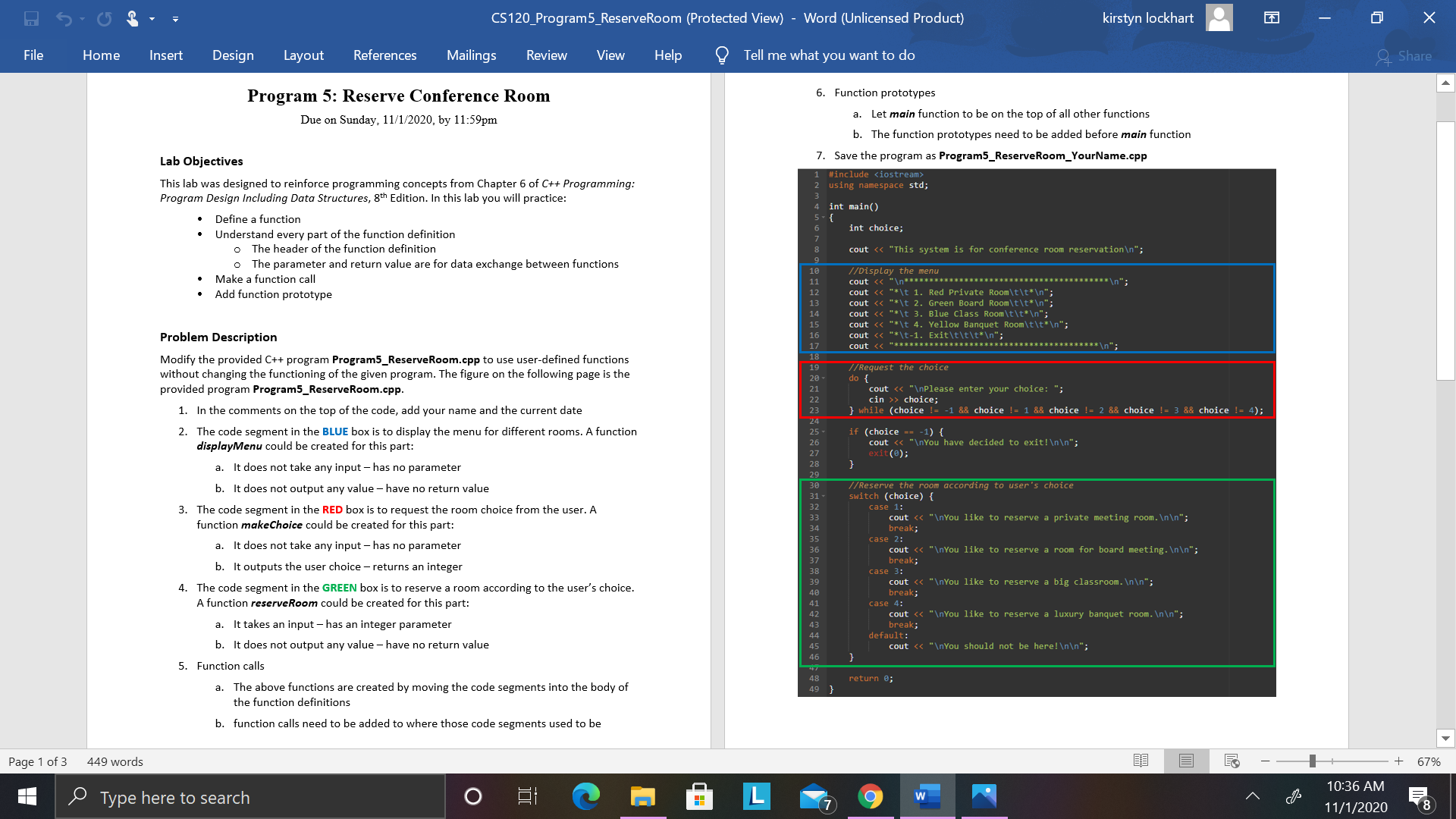The width and height of the screenshot is (1456, 819).
Task: Click zoom slider plus button
Action: [1398, 761]
